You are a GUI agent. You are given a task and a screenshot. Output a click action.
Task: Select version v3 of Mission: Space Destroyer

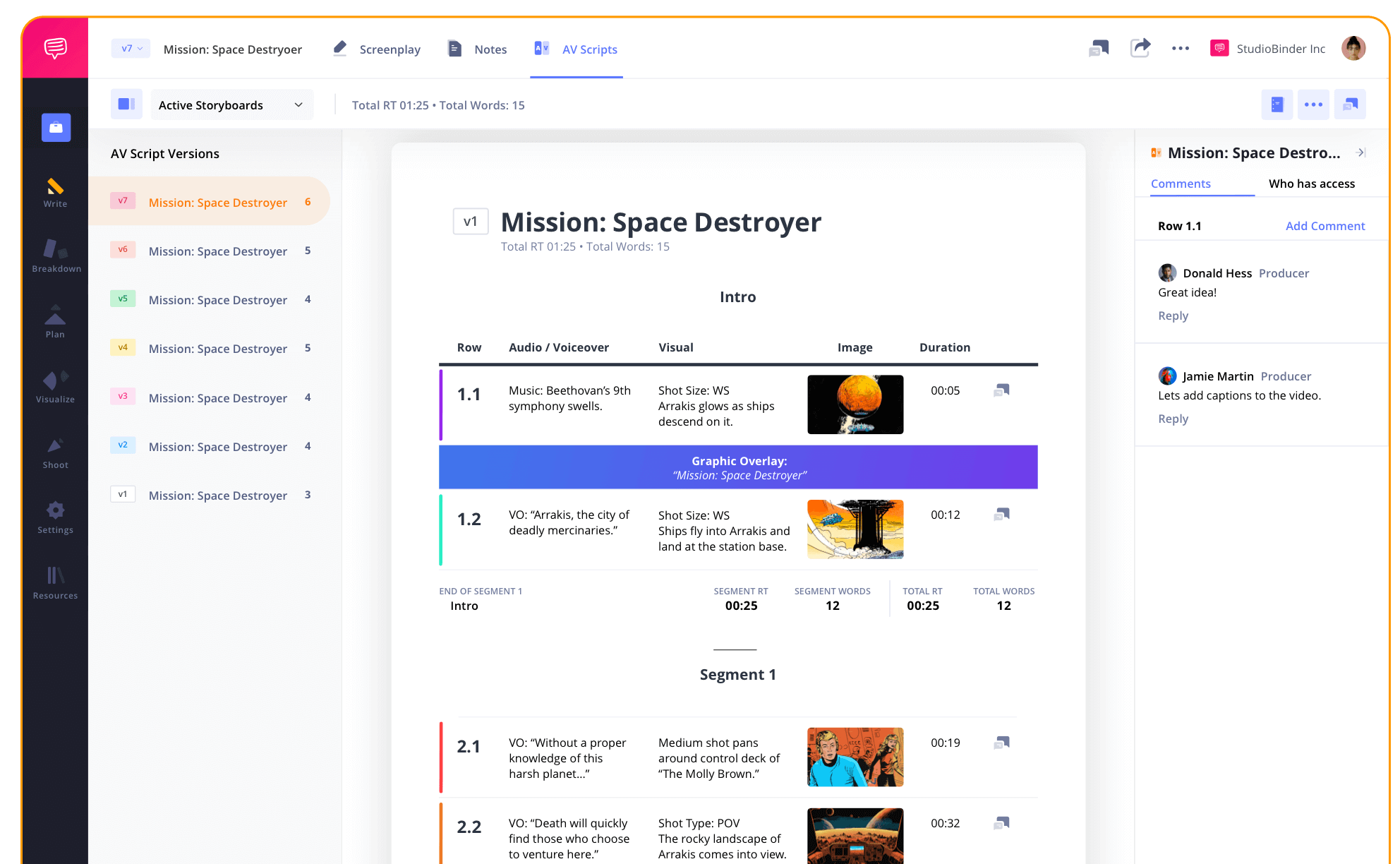(x=217, y=397)
